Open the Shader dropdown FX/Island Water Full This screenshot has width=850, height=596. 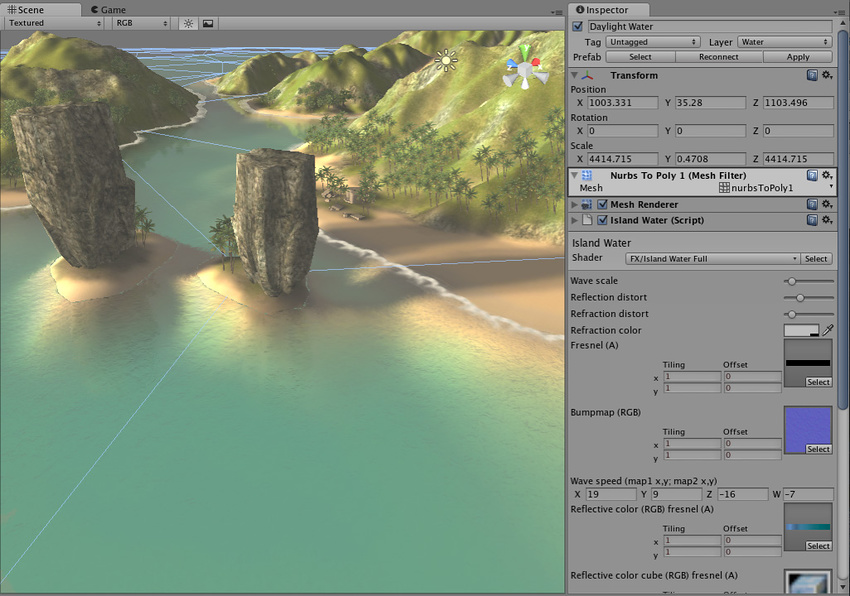(711, 259)
